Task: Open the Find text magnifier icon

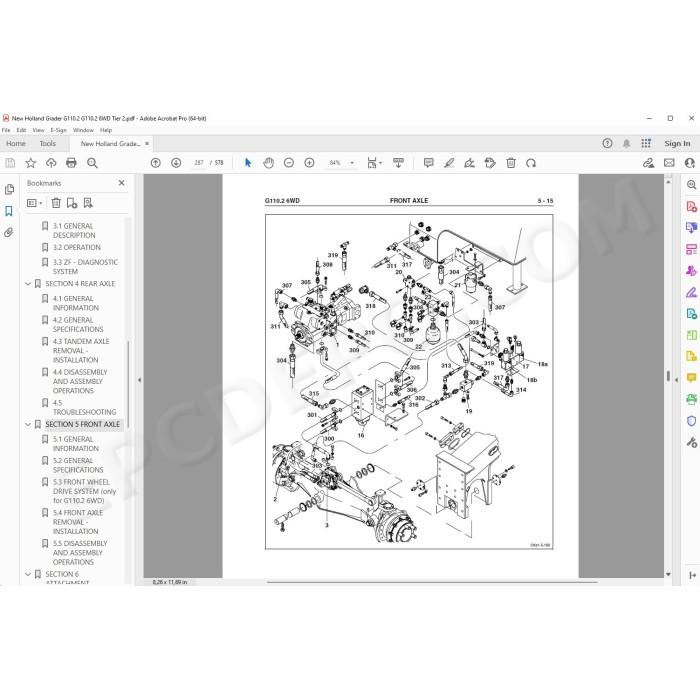Action: click(x=92, y=163)
